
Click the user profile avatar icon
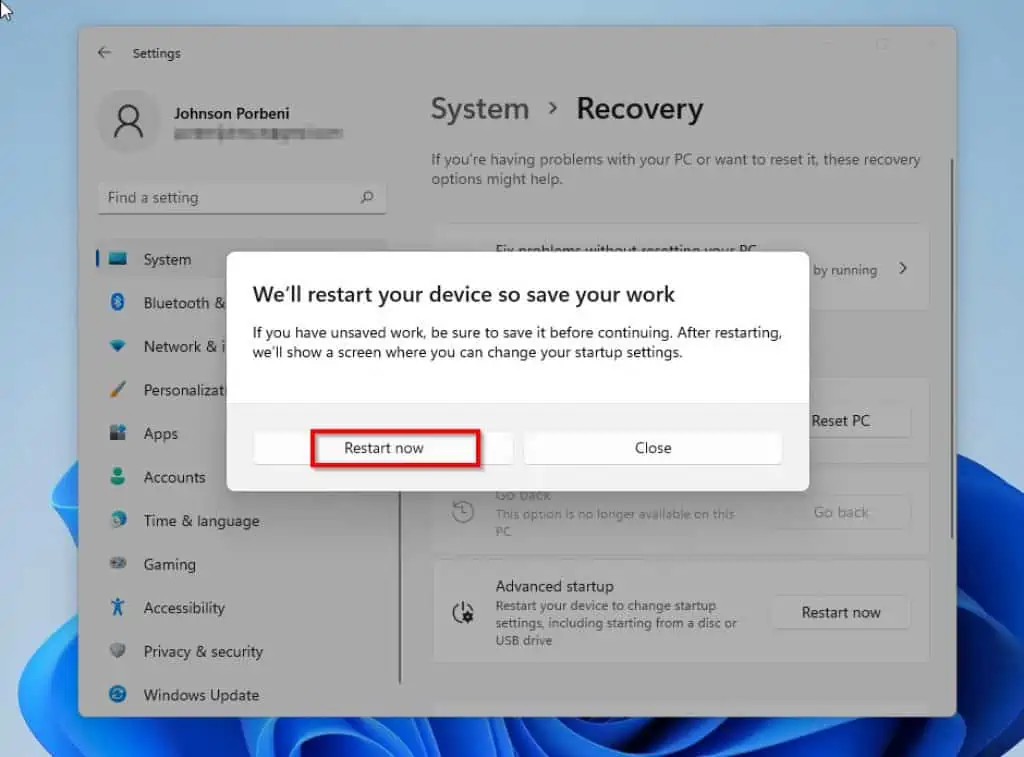point(128,122)
